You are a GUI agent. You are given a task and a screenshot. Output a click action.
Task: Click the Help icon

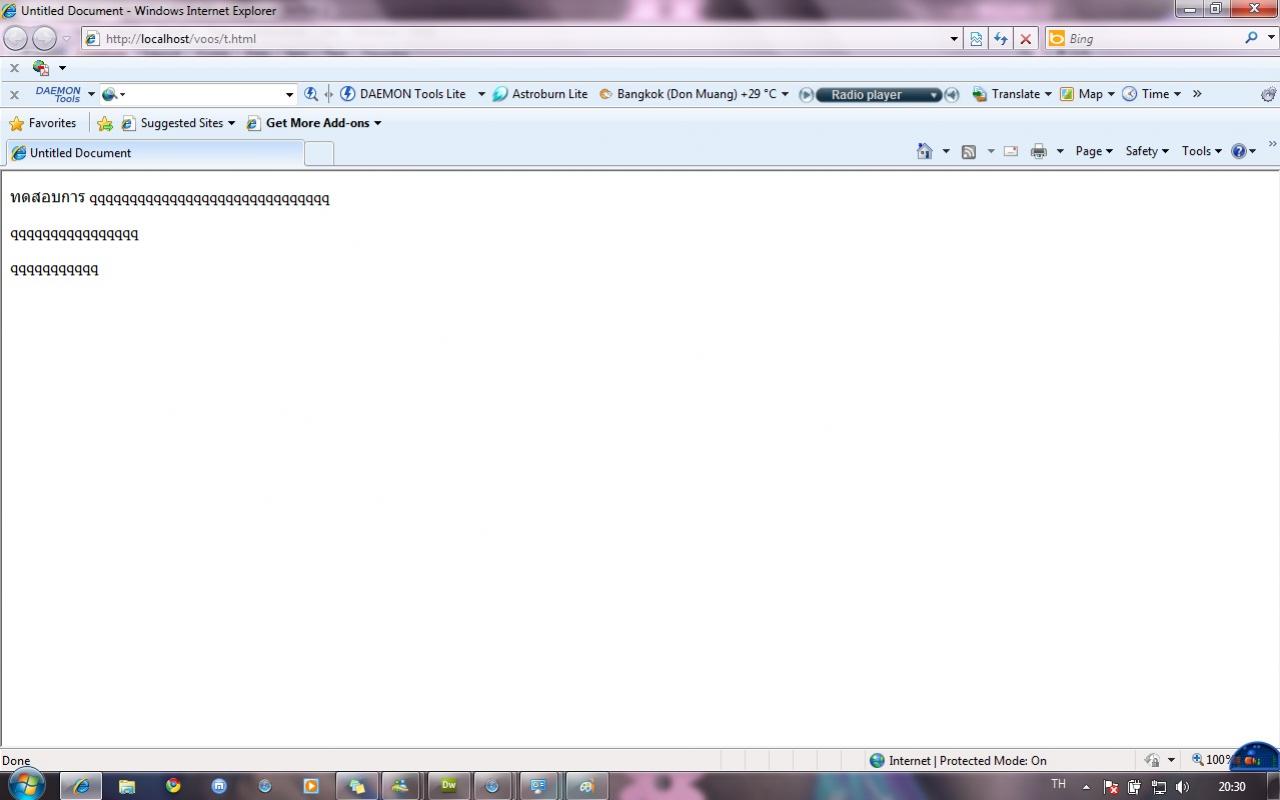1239,151
